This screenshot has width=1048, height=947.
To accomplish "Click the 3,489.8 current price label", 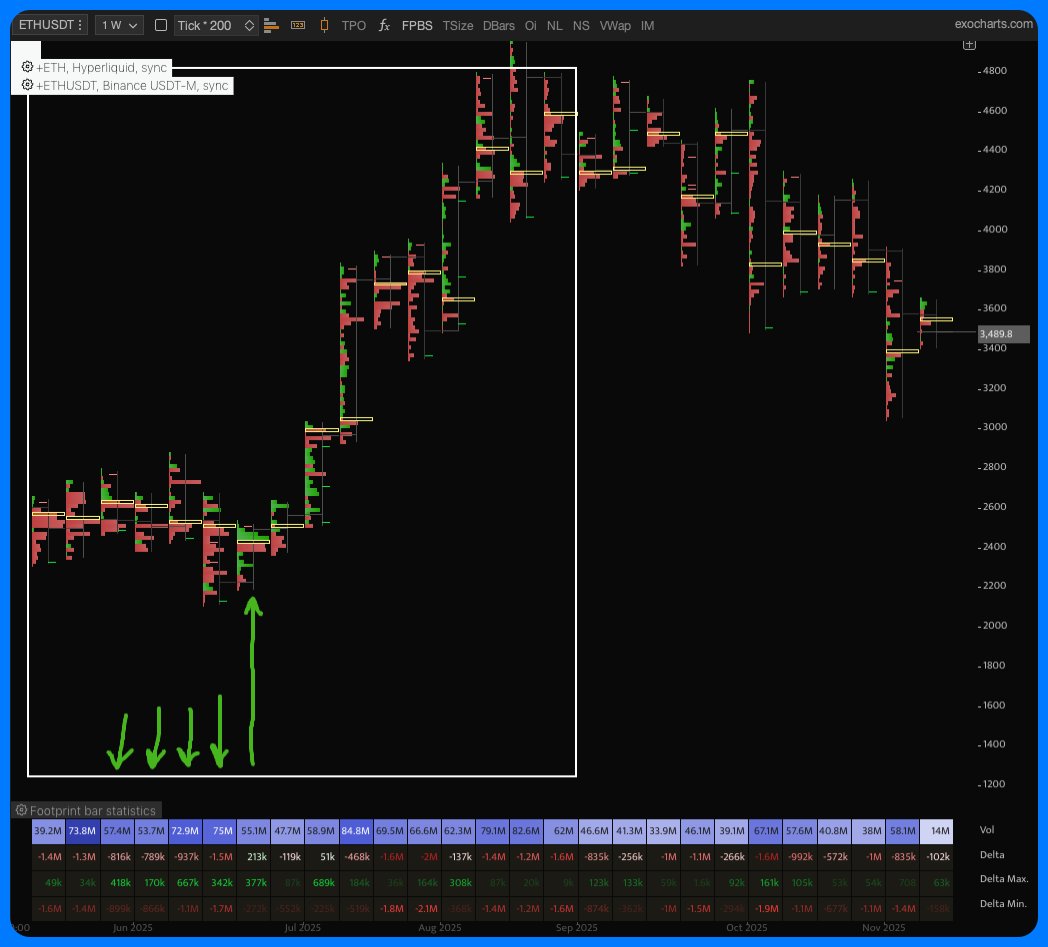I will tap(1003, 333).
